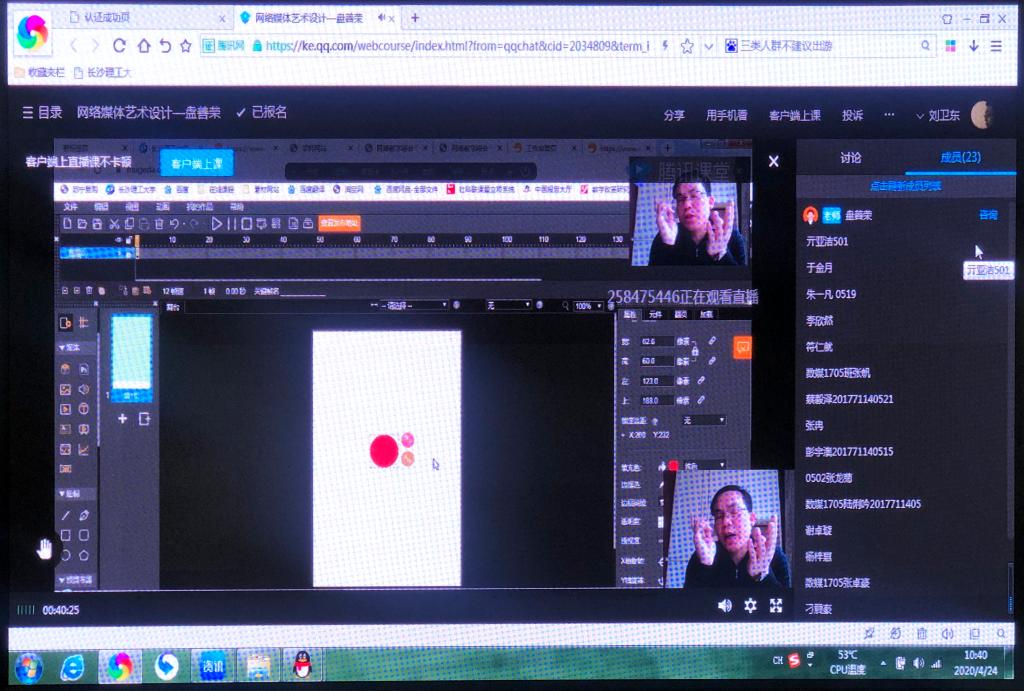Expand the address bar dropdown arrow

click(x=708, y=46)
